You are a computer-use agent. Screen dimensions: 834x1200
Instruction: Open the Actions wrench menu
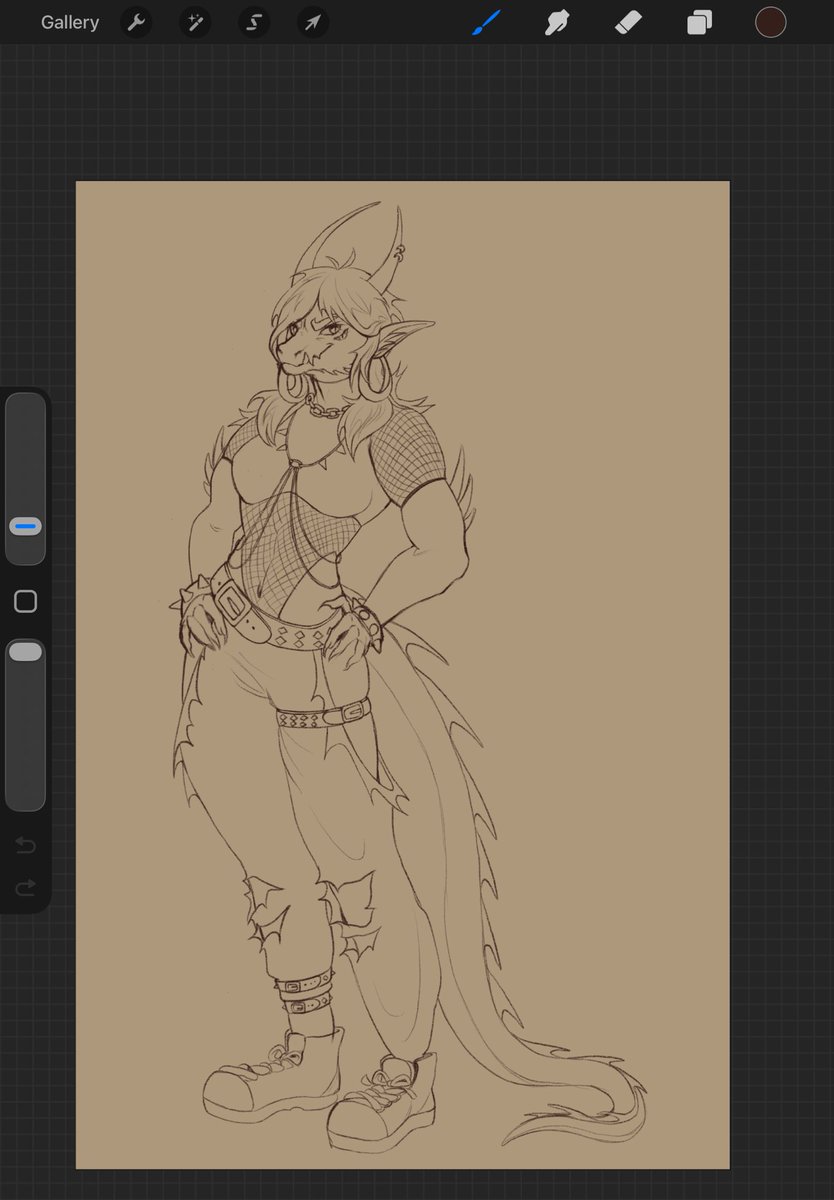click(x=136, y=22)
